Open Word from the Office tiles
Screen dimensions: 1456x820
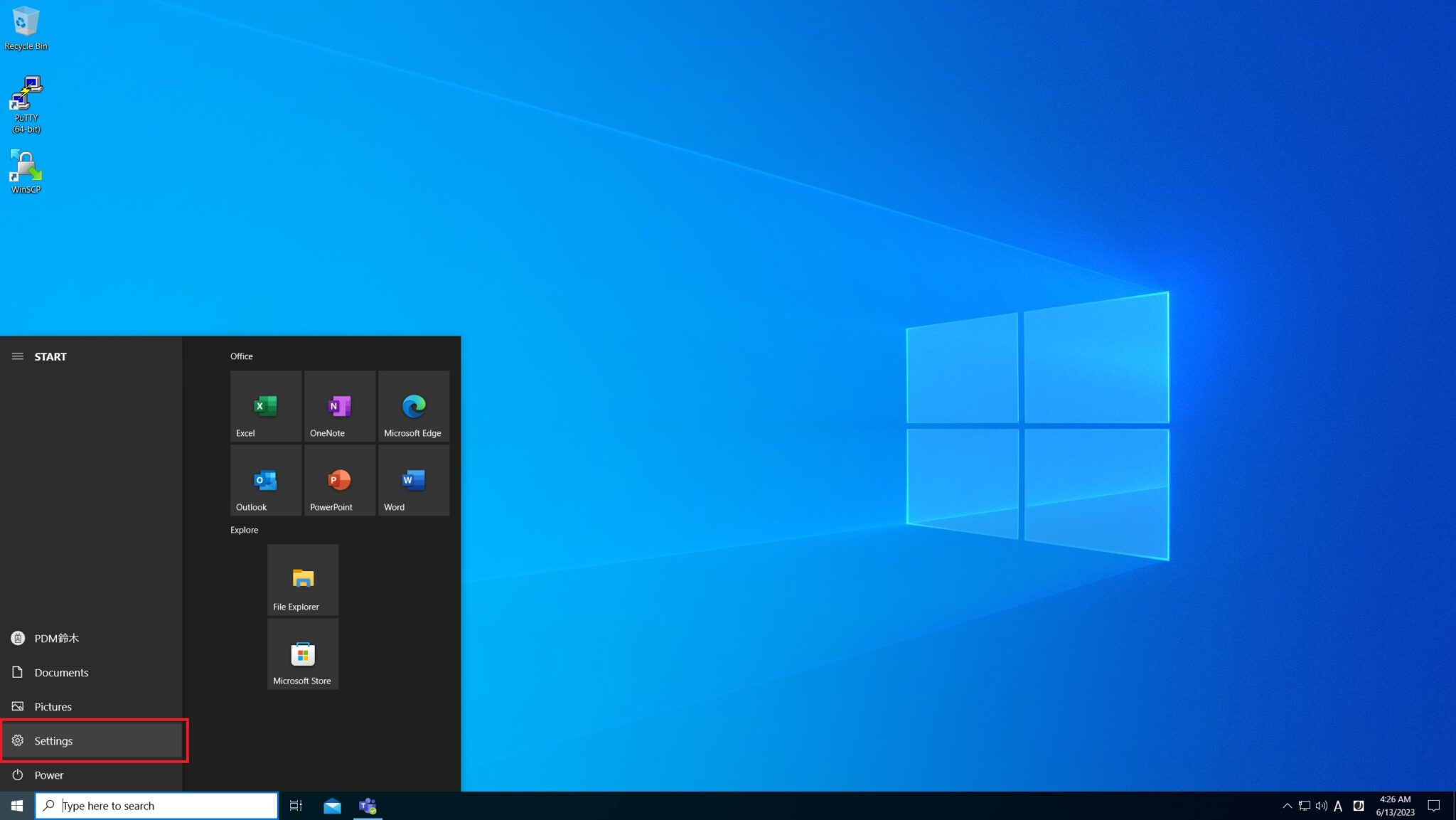pyautogui.click(x=413, y=480)
